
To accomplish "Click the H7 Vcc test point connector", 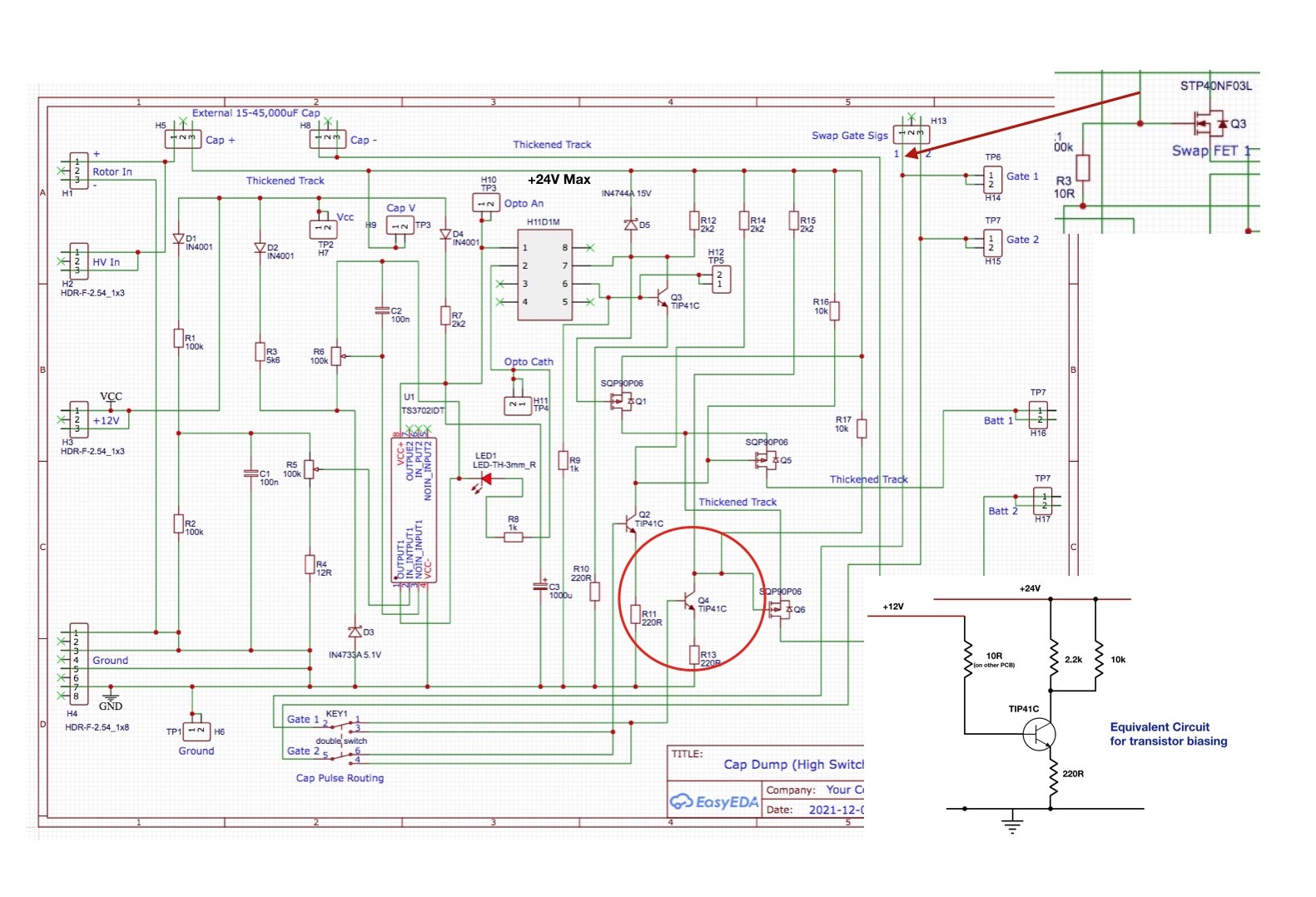I will (323, 228).
